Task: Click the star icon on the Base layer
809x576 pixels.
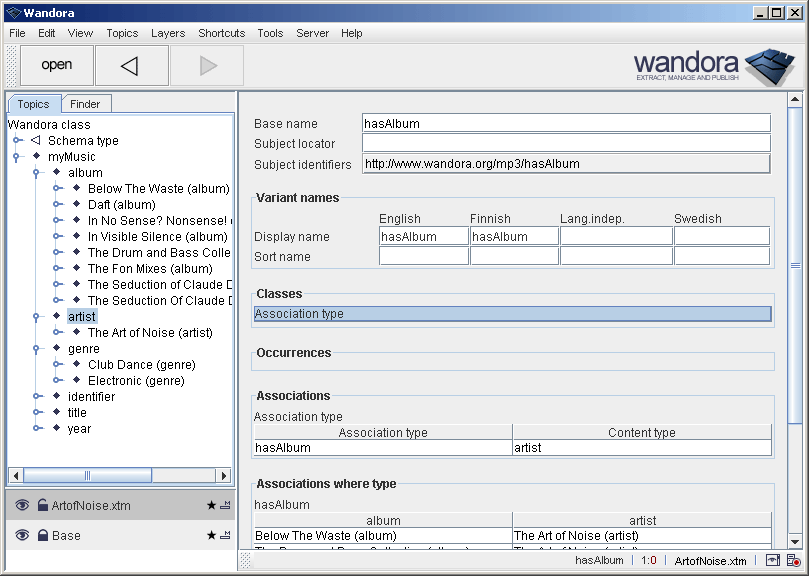Action: point(212,535)
